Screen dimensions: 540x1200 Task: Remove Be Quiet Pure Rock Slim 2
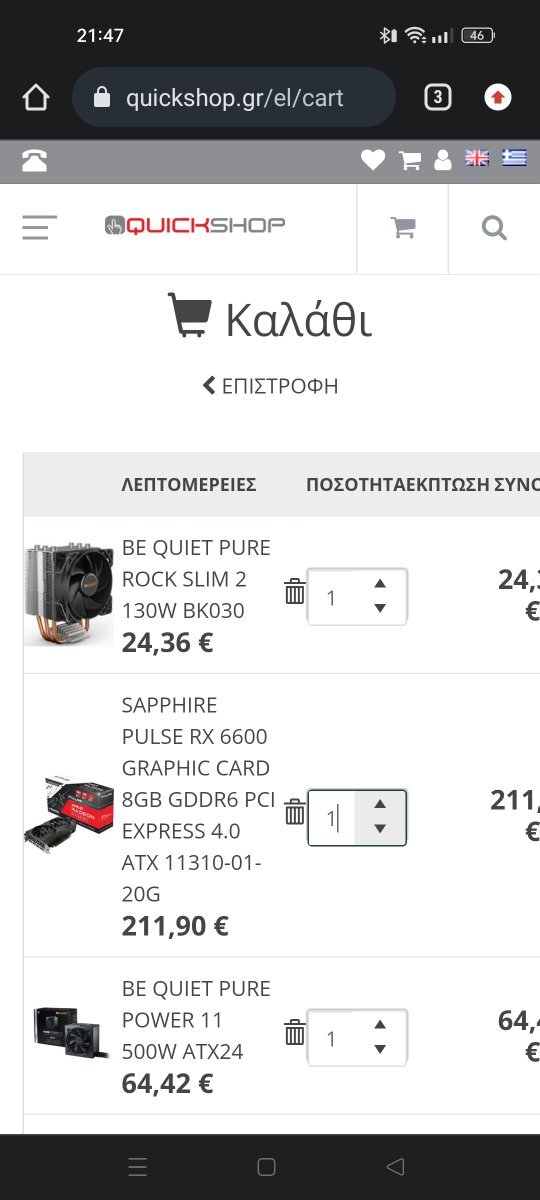(294, 591)
